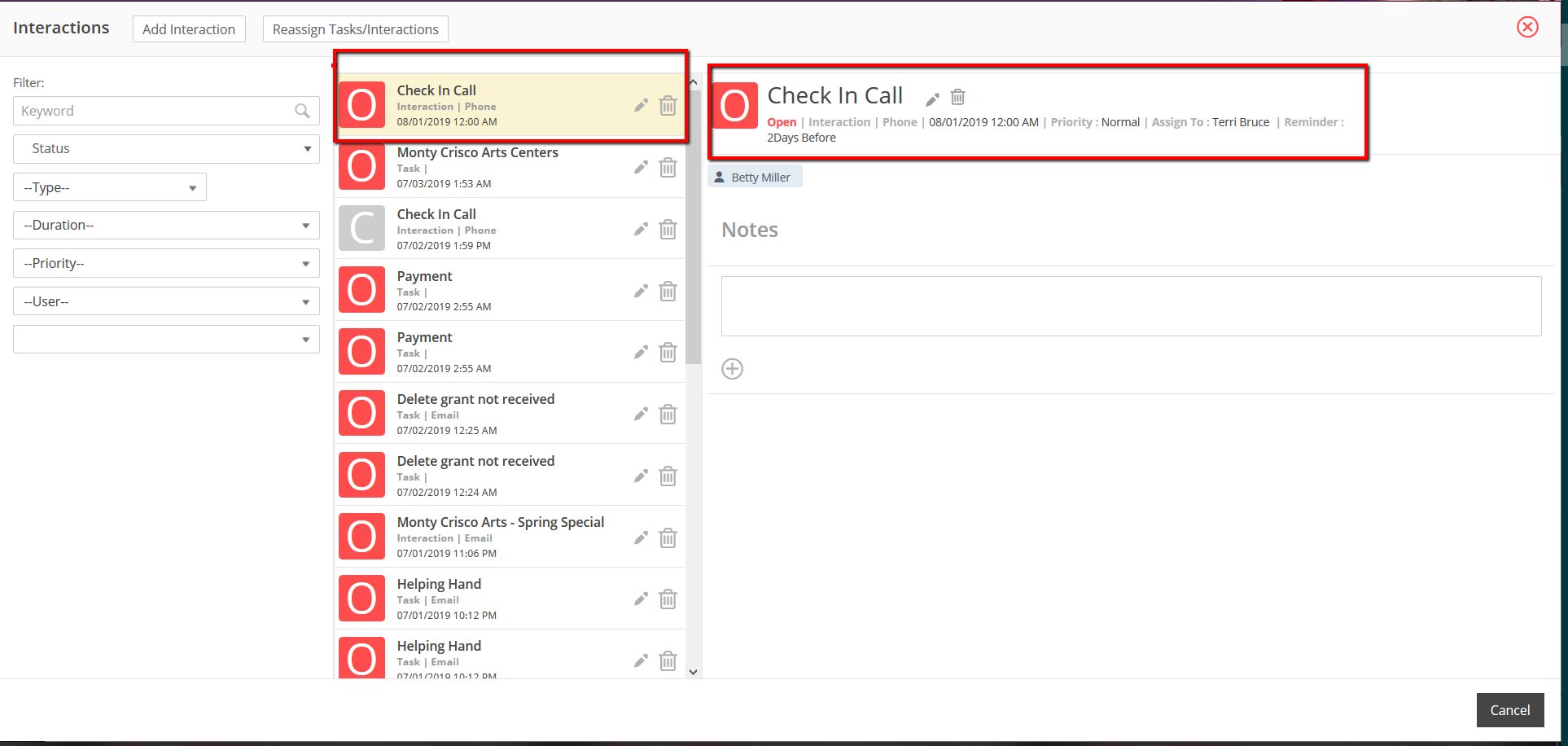Edit the highlighted Check In Call 08/01/2019 entry
Image resolution: width=1568 pixels, height=746 pixels.
(642, 106)
